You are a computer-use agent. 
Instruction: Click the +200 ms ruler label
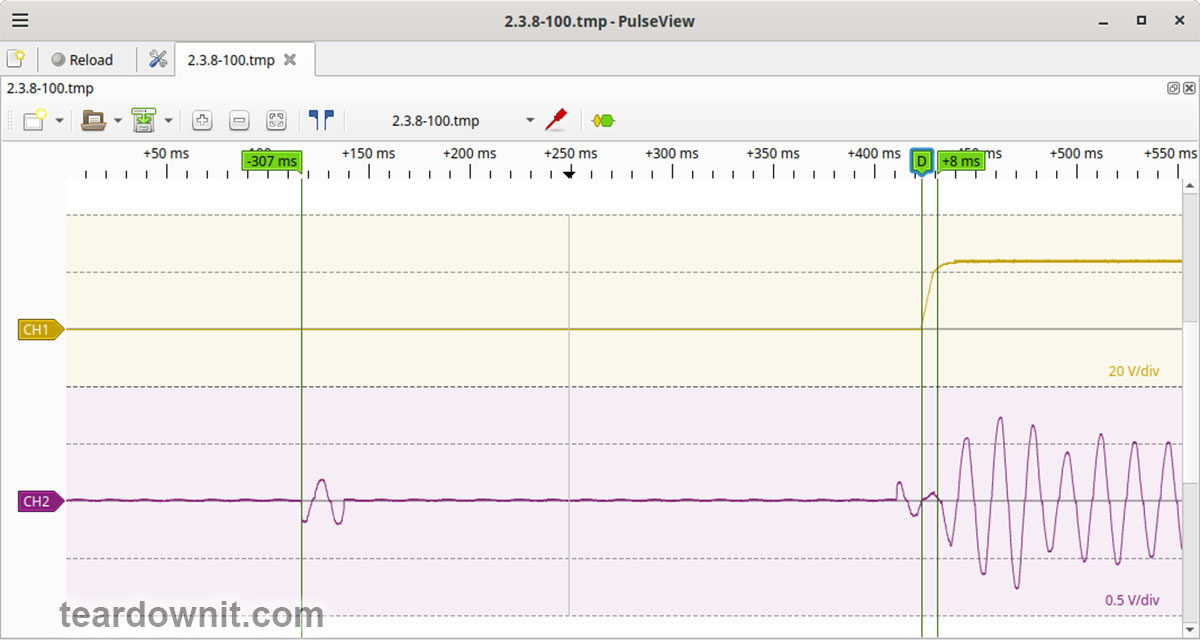470,154
